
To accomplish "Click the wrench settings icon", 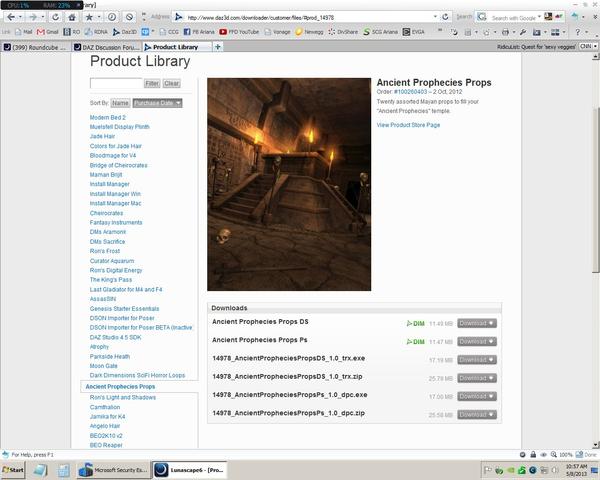I will (x=523, y=32).
